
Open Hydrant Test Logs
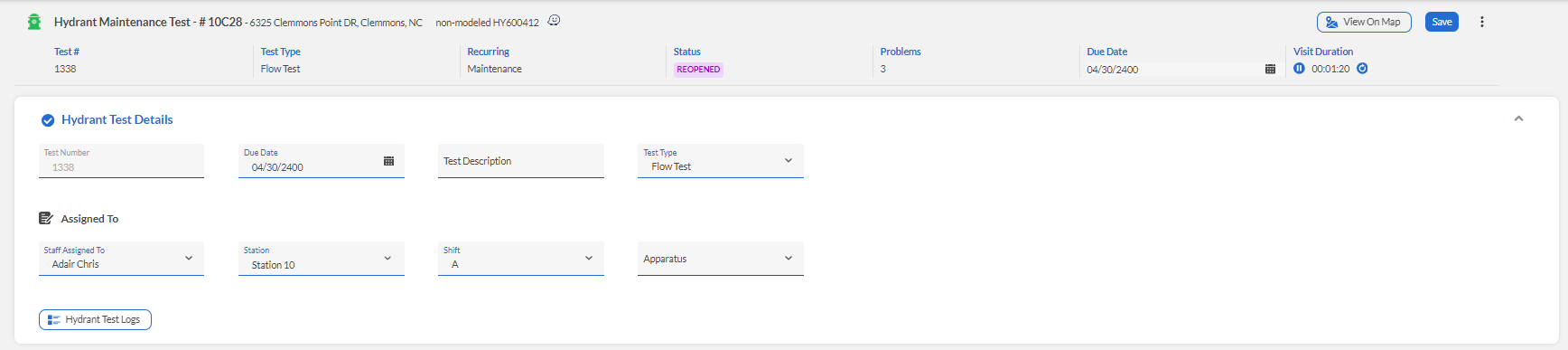pyautogui.click(x=95, y=319)
